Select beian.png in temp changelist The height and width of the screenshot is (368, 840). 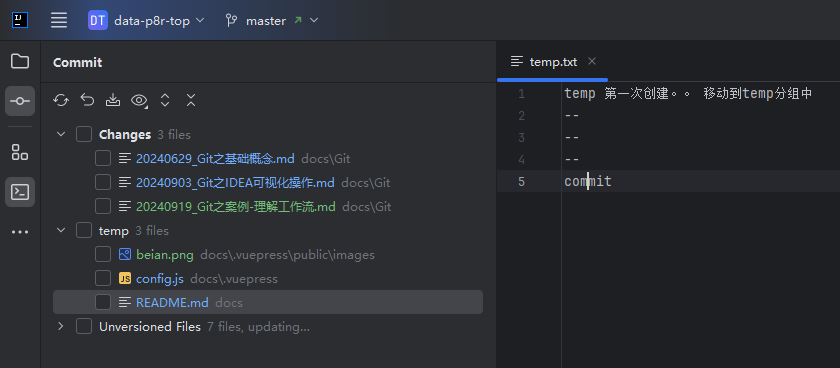pyautogui.click(x=164, y=255)
